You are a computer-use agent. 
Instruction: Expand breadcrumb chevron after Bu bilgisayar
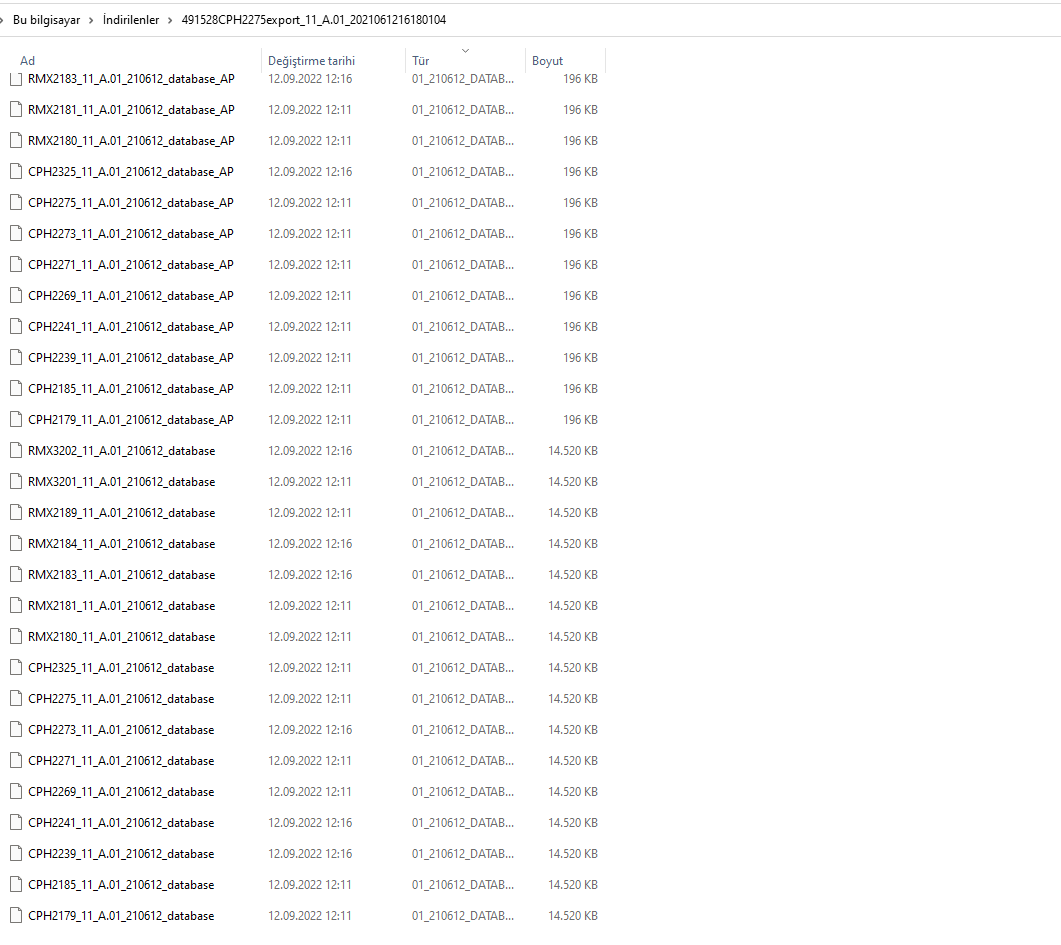[91, 20]
